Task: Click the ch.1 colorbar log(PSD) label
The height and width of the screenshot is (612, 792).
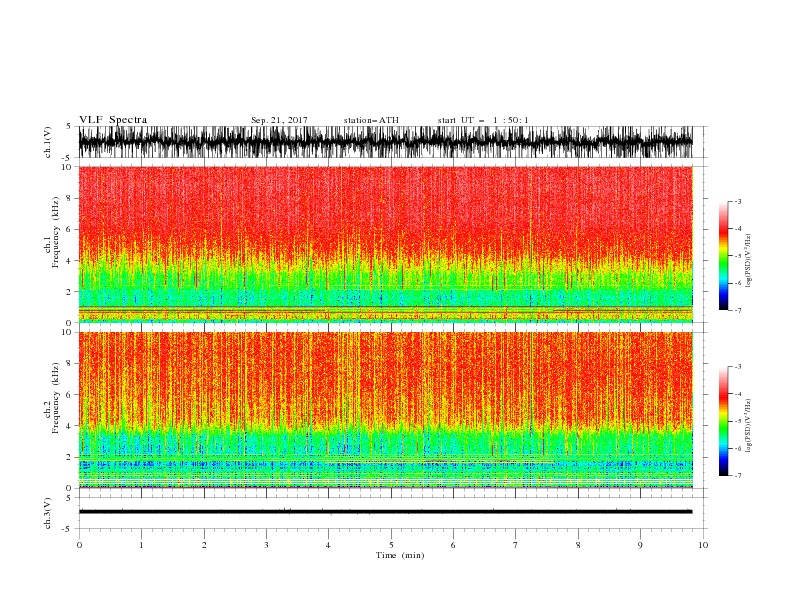Action: 749,261
